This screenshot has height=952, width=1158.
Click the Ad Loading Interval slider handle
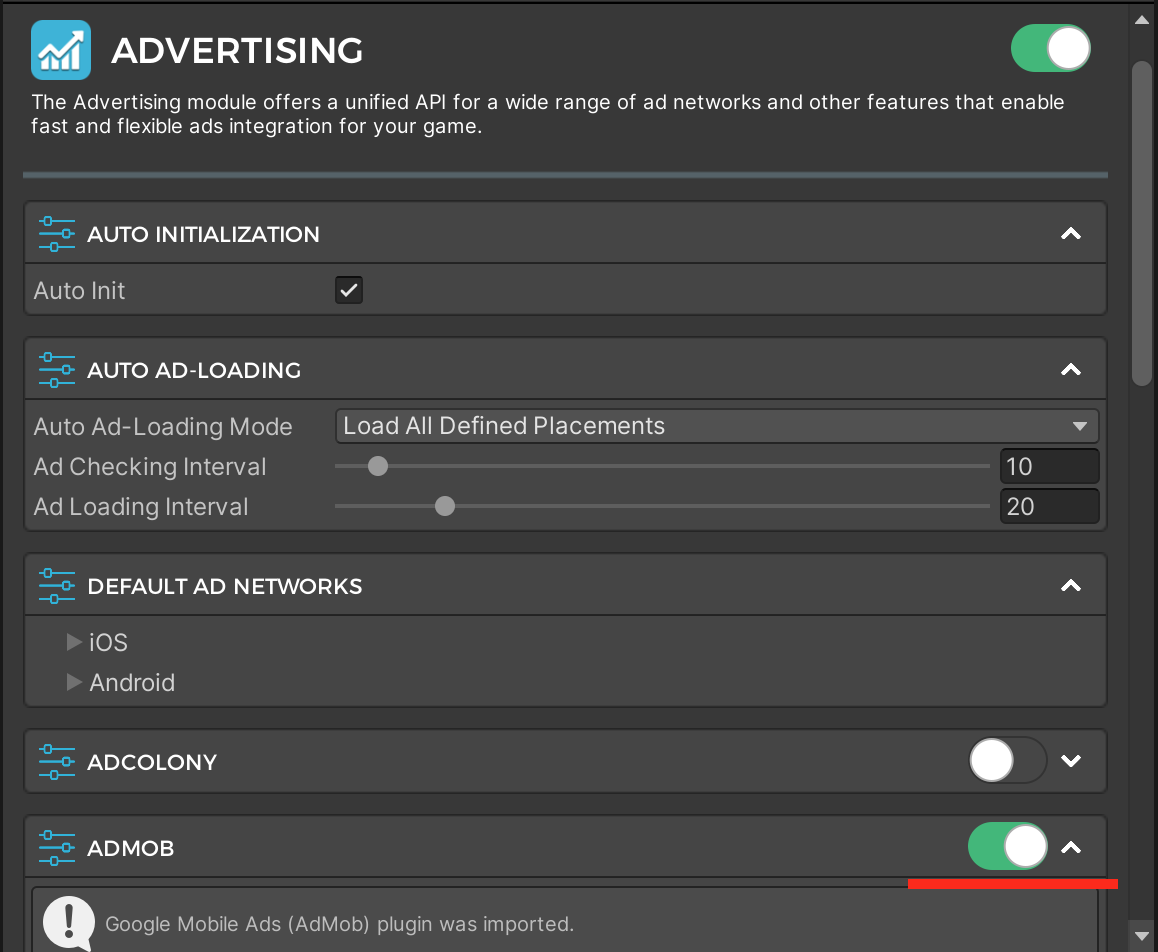point(445,506)
